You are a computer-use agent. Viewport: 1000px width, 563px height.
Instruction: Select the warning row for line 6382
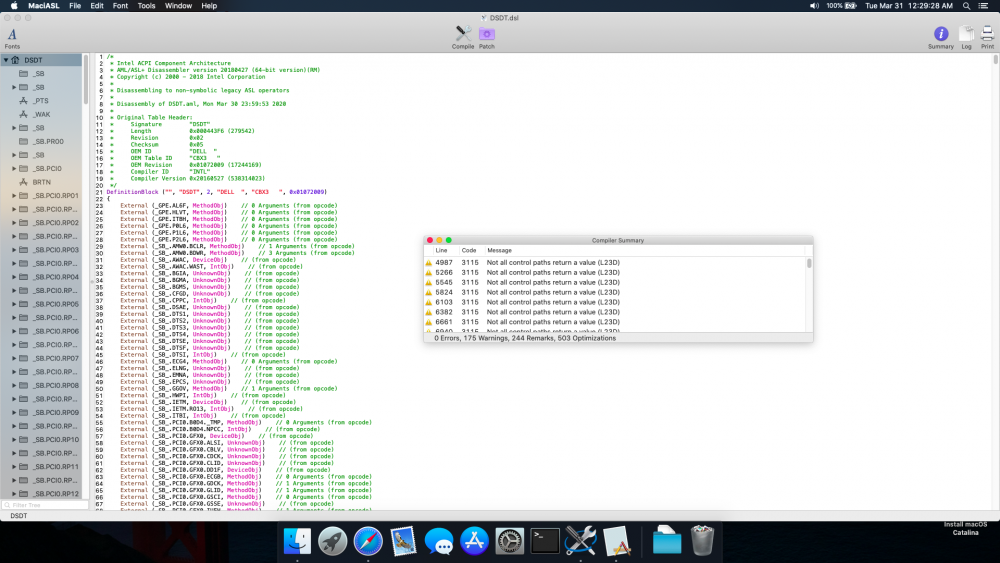point(615,312)
